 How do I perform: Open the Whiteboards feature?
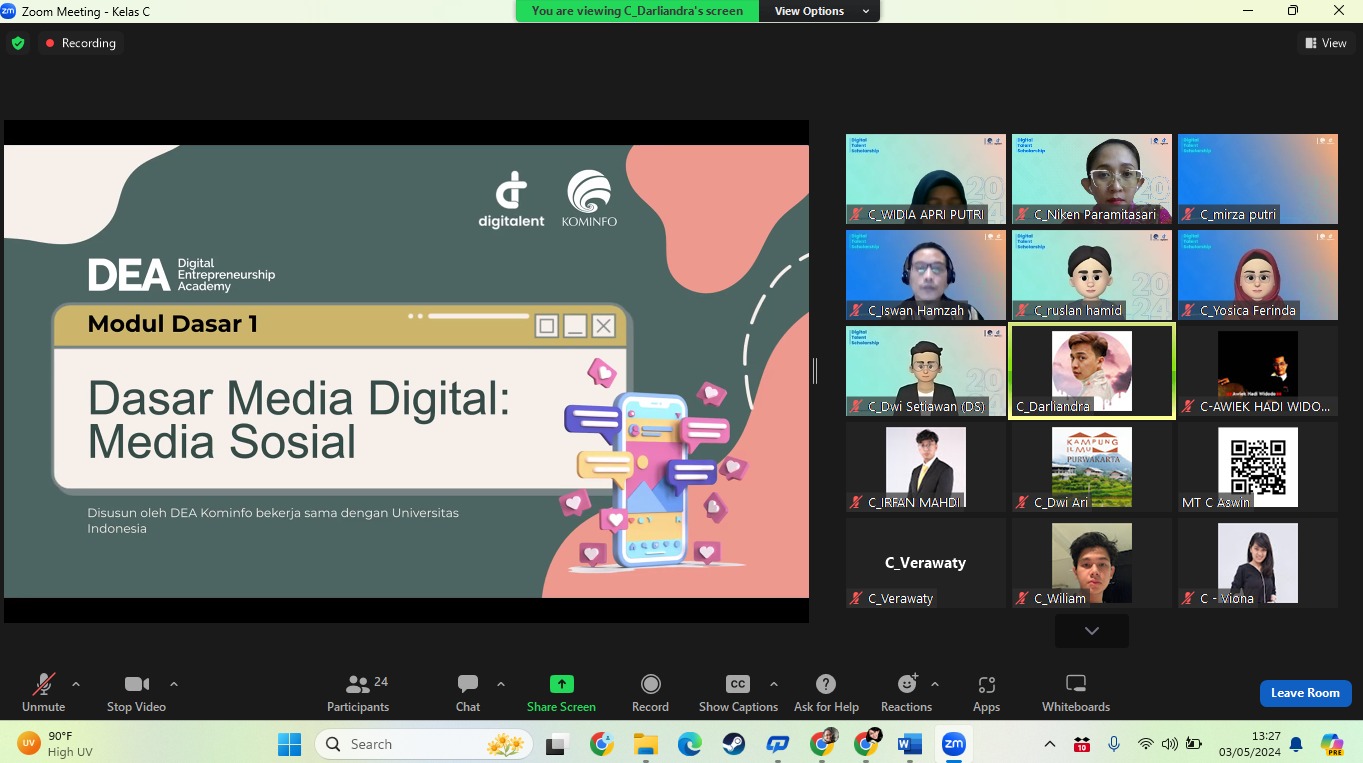(x=1075, y=691)
